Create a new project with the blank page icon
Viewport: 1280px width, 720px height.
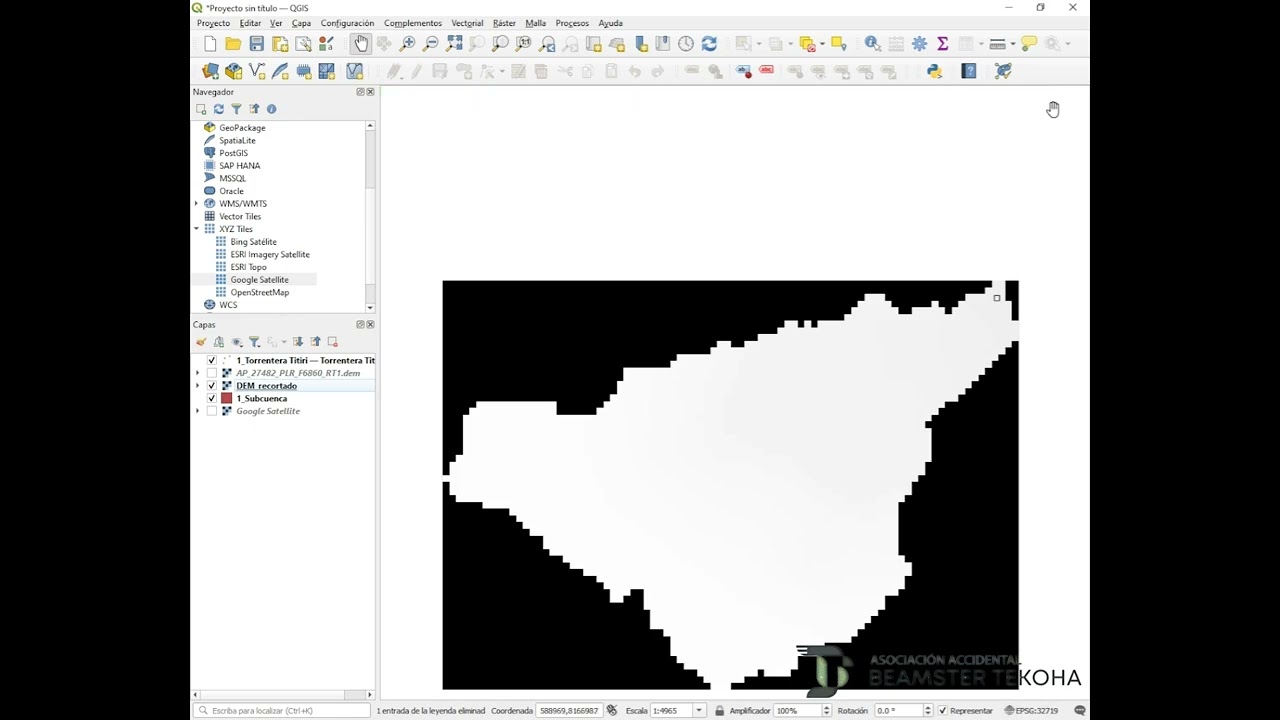pyautogui.click(x=210, y=44)
